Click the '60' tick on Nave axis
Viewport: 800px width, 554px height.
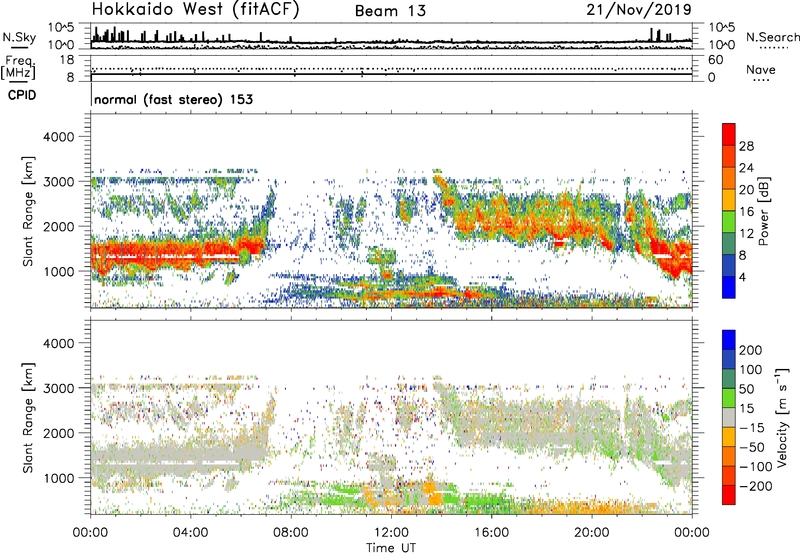coord(715,60)
